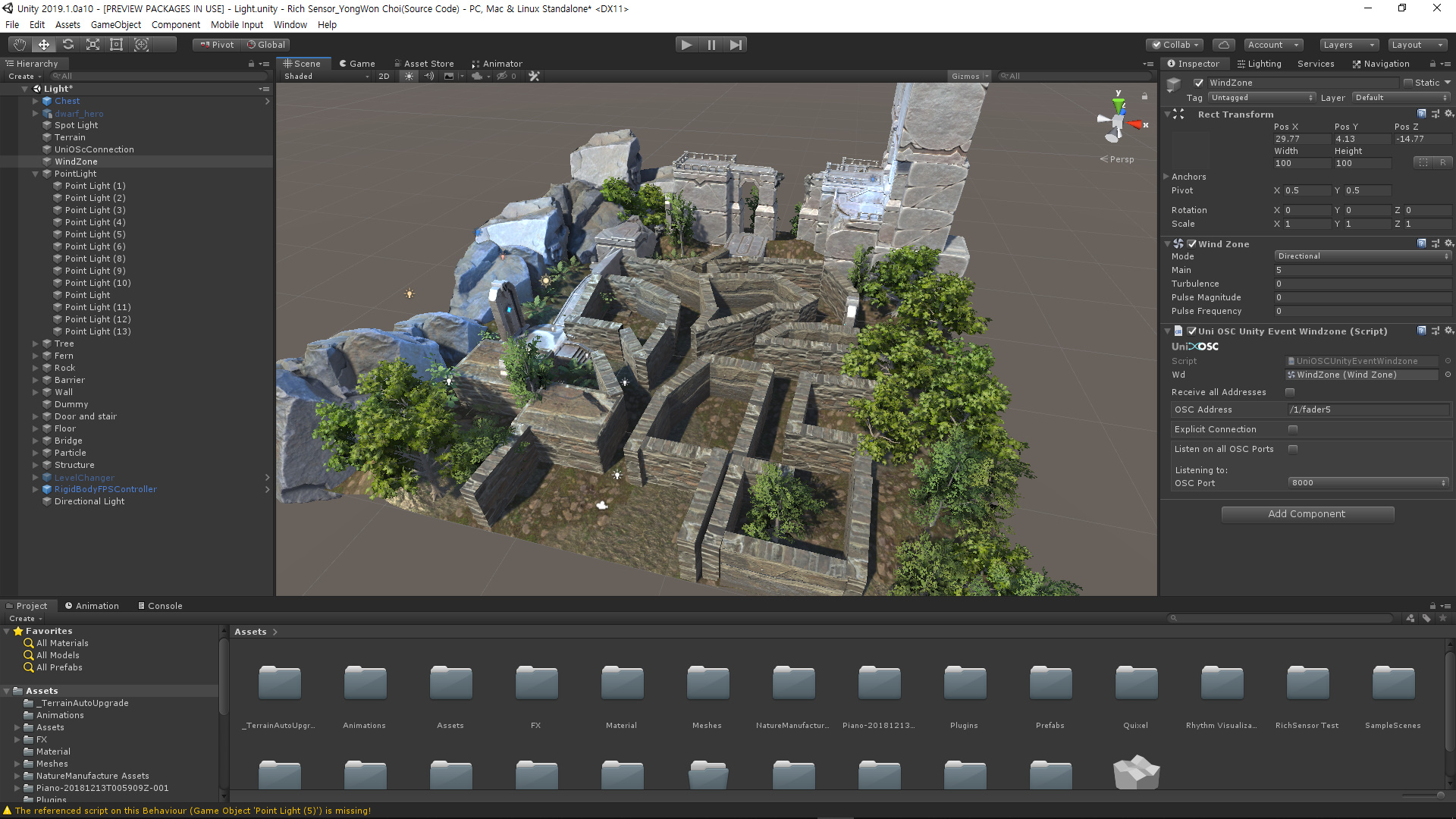Check Listen on all OSC Ports
This screenshot has height=819, width=1456.
[x=1293, y=449]
